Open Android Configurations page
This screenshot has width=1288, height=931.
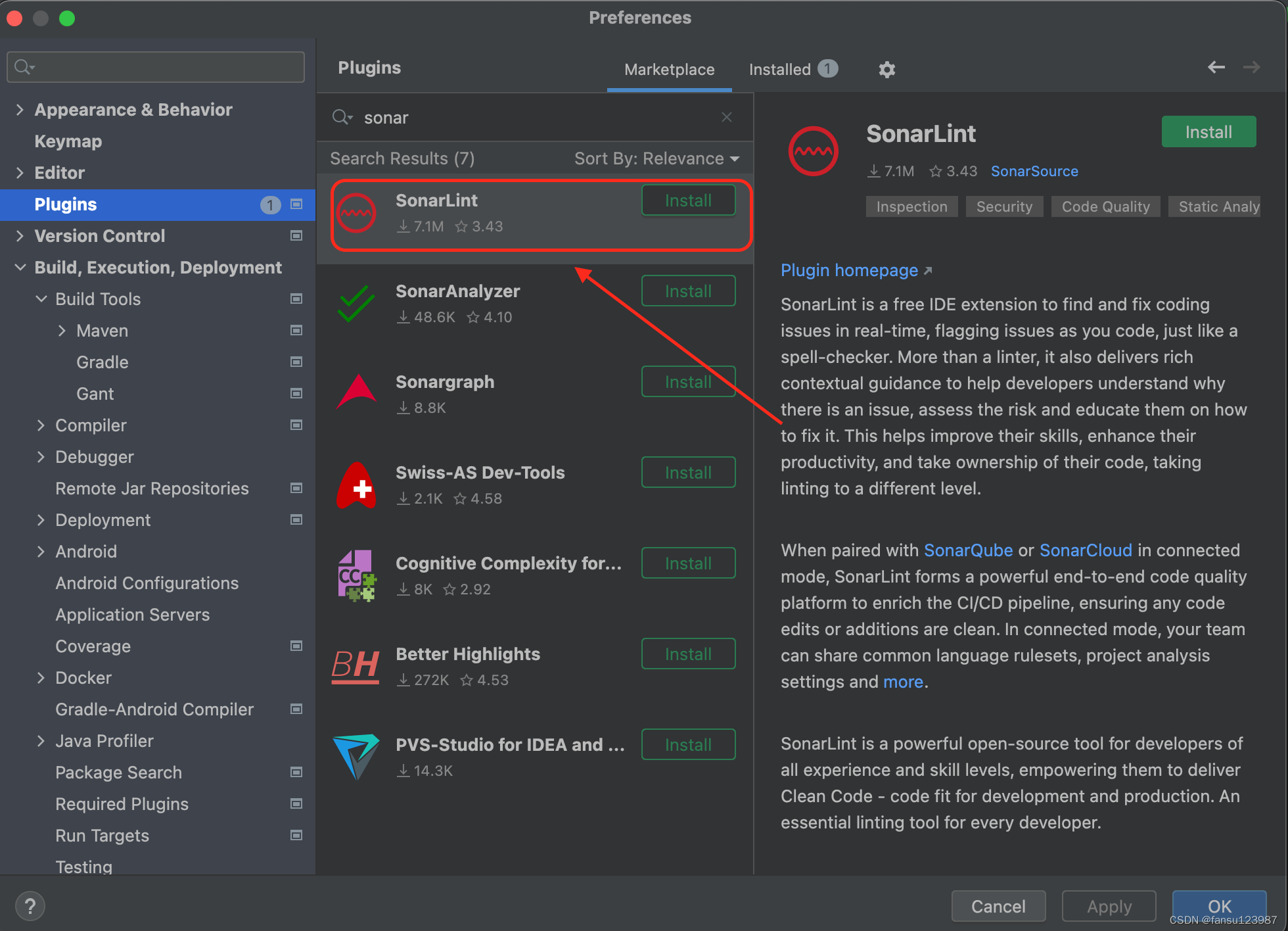(147, 583)
